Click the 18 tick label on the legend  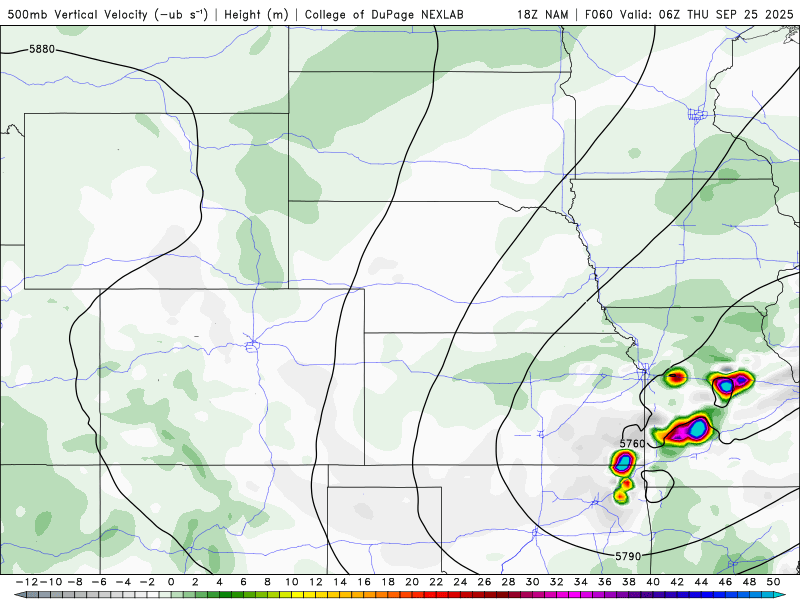point(388,582)
